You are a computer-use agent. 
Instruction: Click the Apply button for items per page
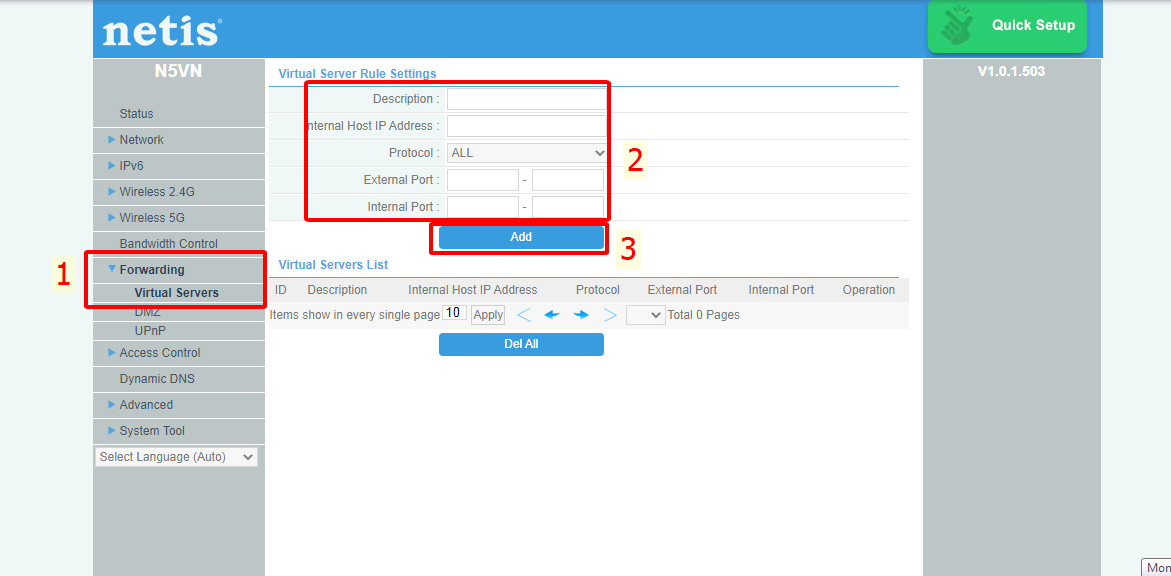click(x=487, y=314)
